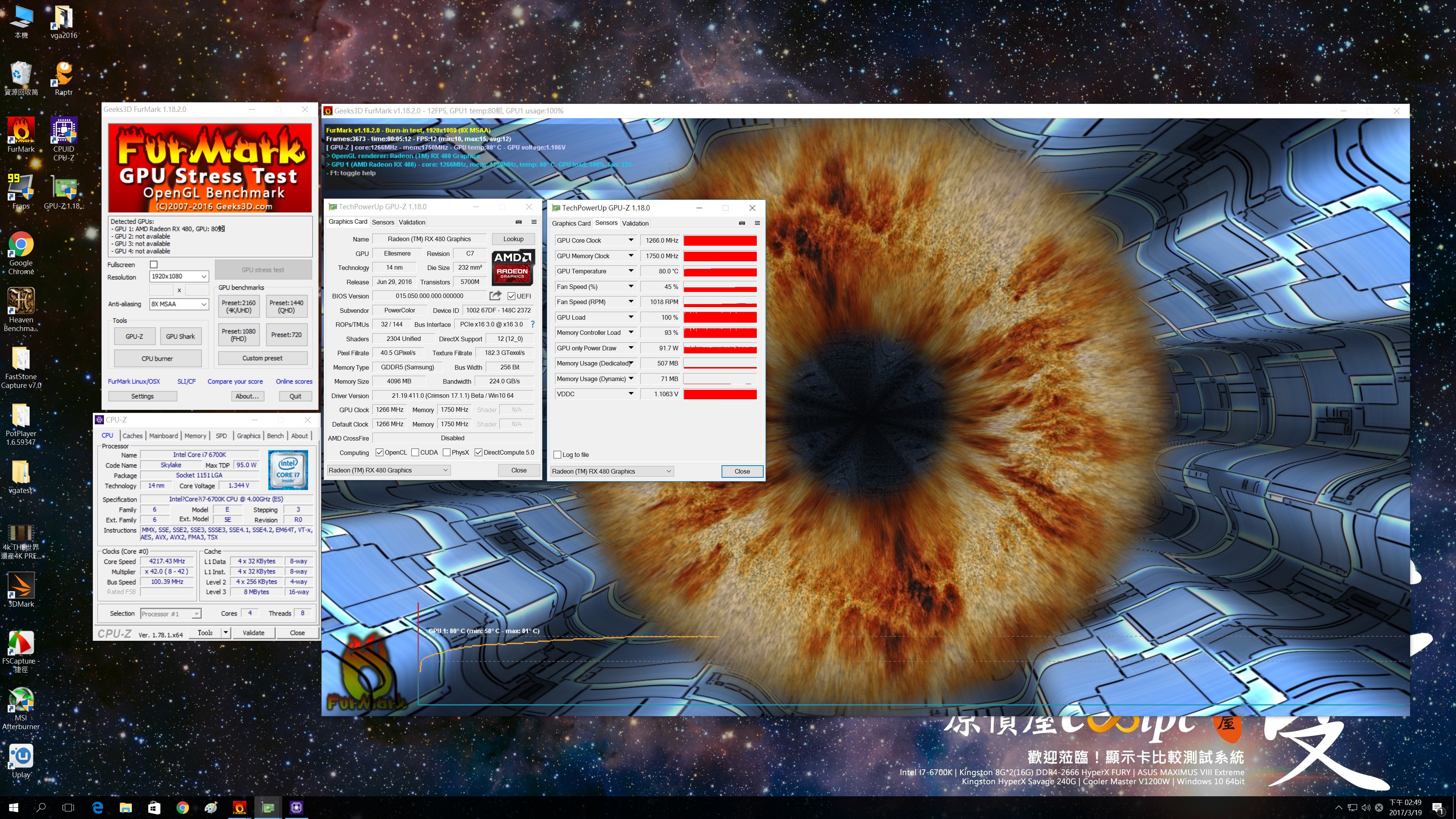The height and width of the screenshot is (819, 1456).
Task: Click the camera icon in GPU-Z Sensors window
Action: [742, 223]
